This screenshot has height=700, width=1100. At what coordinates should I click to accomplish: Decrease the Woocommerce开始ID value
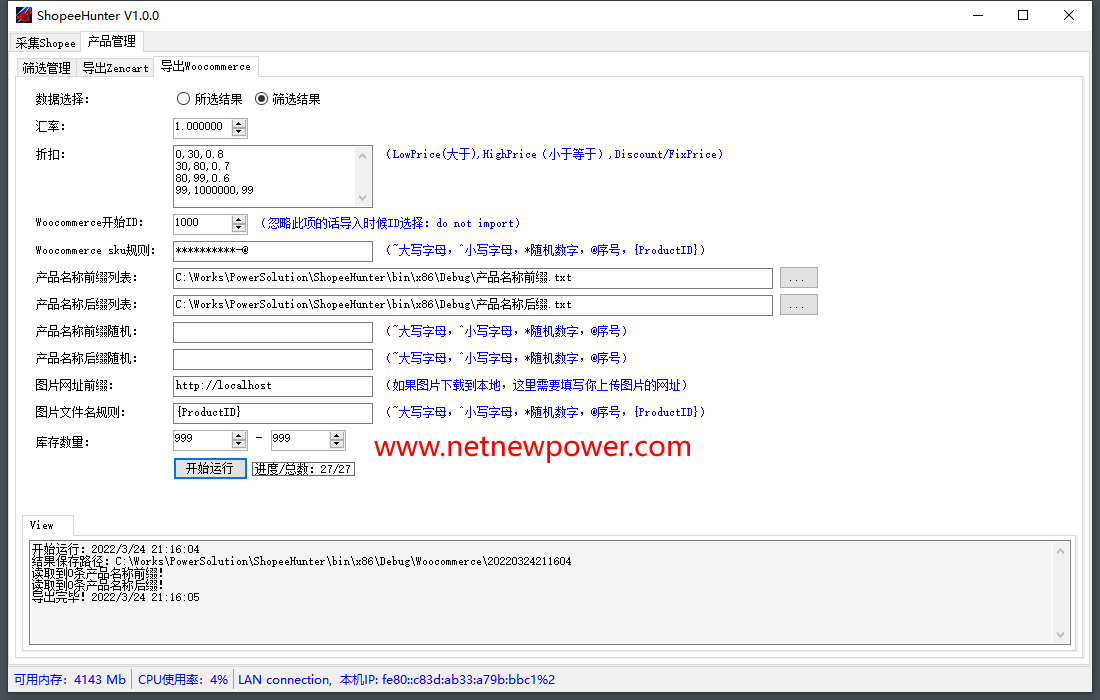click(x=239, y=228)
